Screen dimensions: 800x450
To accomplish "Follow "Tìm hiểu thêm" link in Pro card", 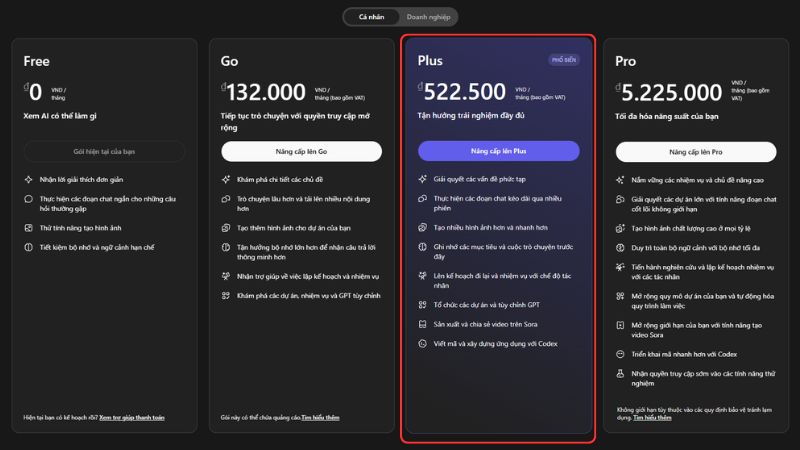I will pyautogui.click(x=650, y=417).
